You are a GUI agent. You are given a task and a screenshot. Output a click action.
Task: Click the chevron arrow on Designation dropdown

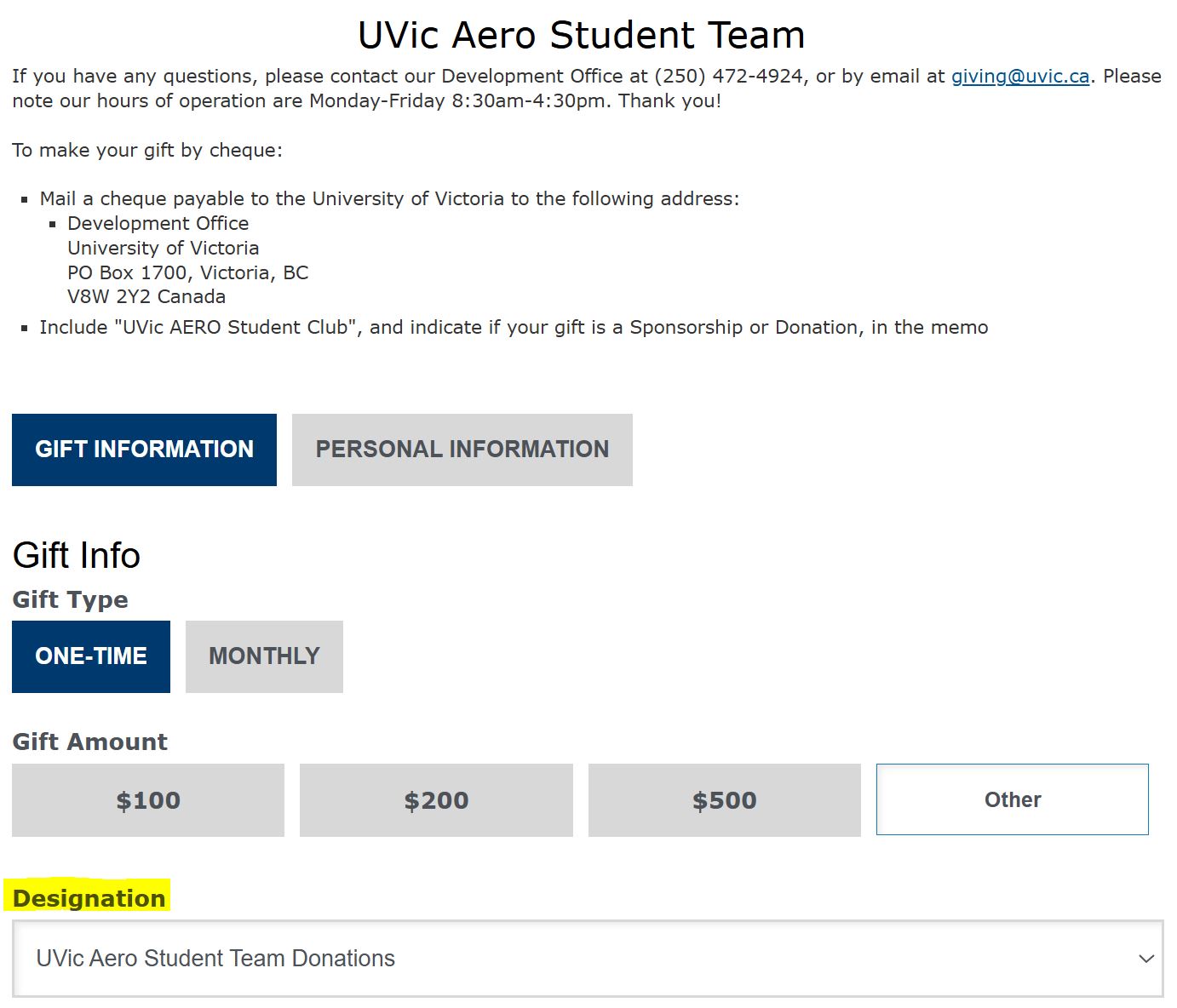[x=1146, y=959]
